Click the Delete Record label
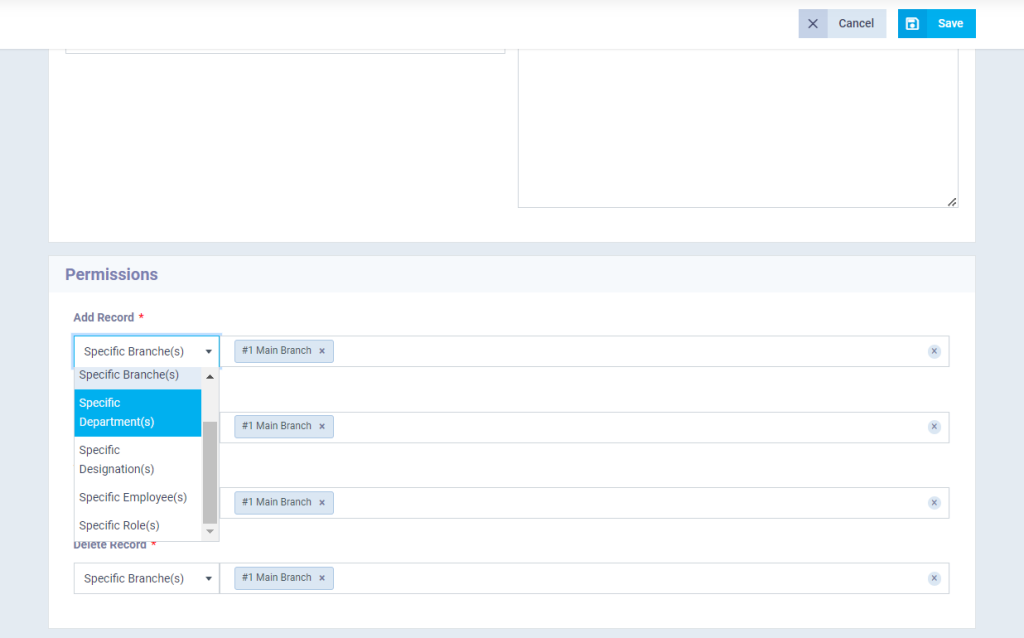Image resolution: width=1024 pixels, height=638 pixels. pos(110,545)
